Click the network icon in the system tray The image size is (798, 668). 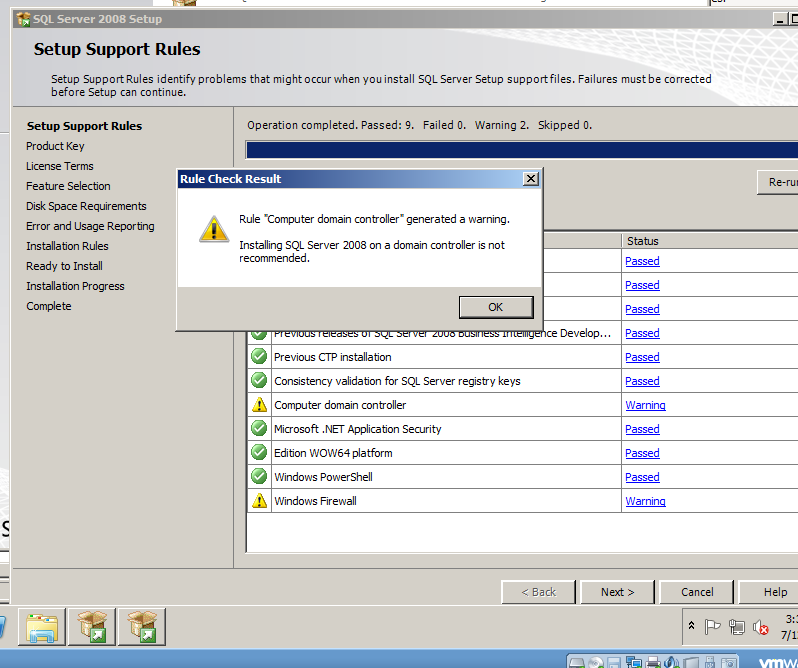point(736,627)
